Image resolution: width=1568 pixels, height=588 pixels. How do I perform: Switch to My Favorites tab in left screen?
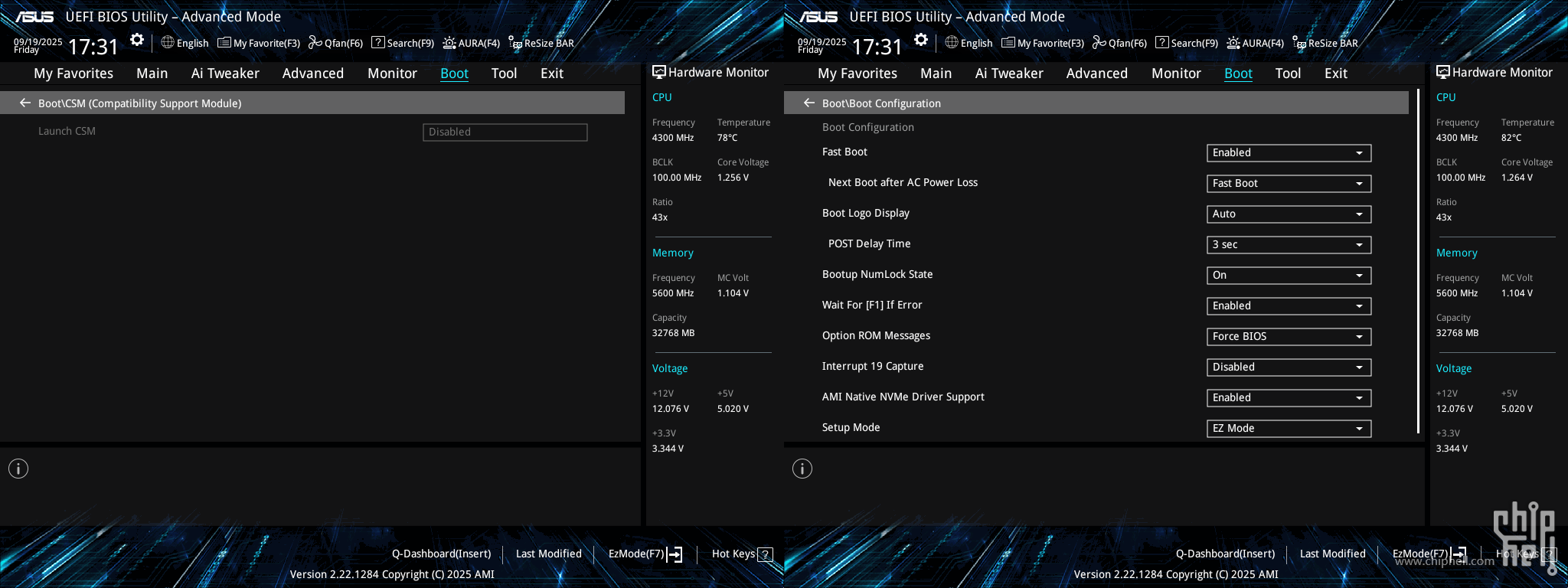[73, 73]
